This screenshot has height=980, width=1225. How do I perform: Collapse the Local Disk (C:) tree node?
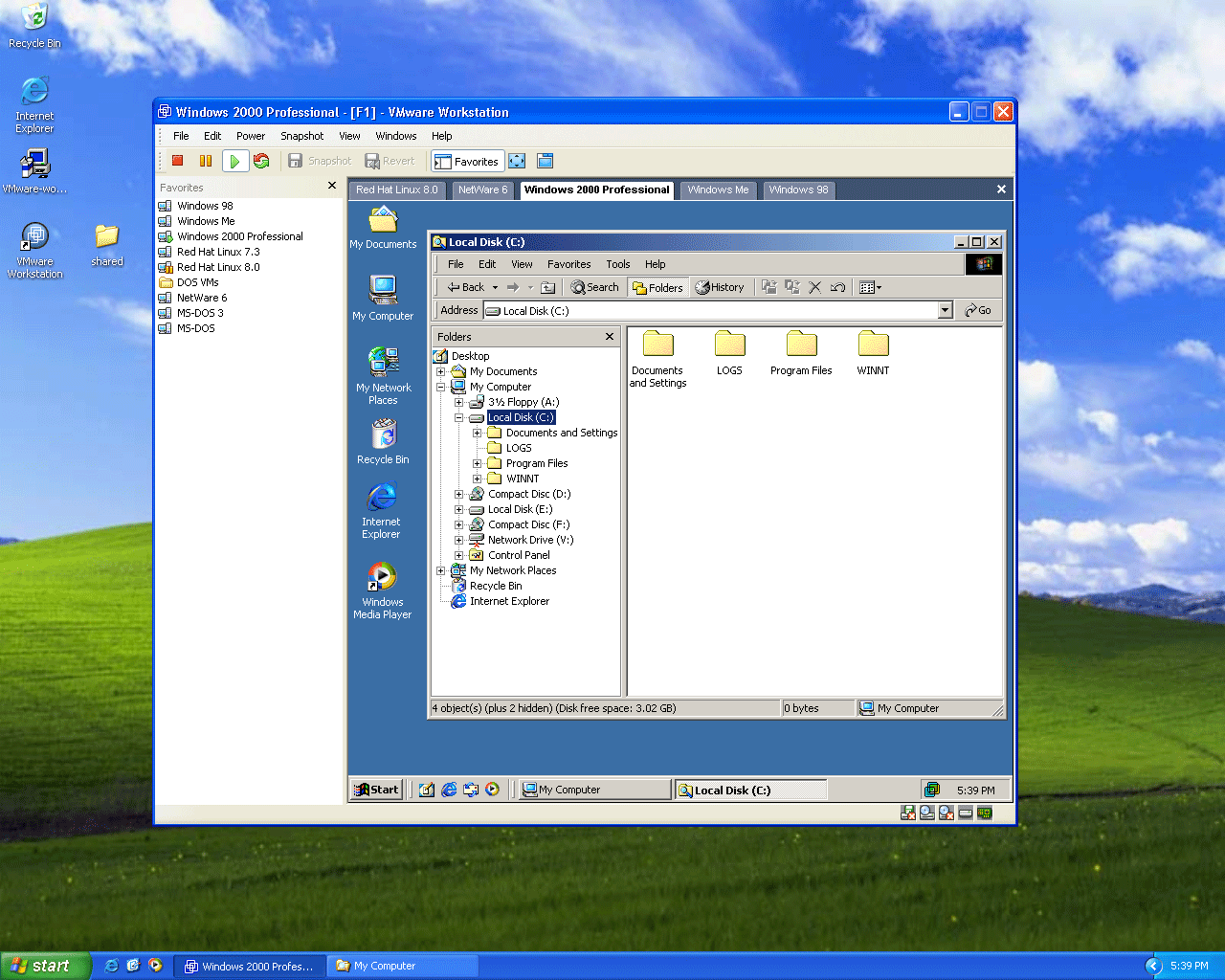pyautogui.click(x=459, y=417)
